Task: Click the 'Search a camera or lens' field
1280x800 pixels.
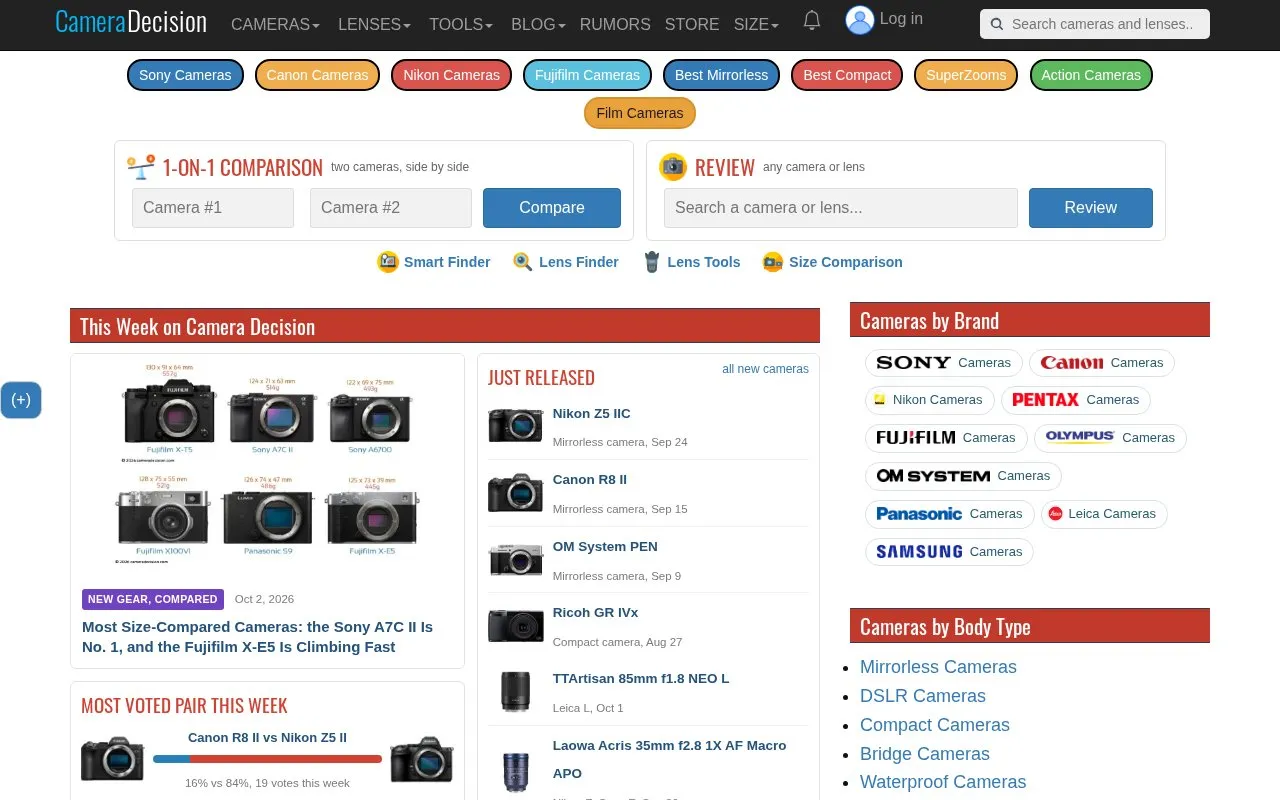Action: [841, 208]
